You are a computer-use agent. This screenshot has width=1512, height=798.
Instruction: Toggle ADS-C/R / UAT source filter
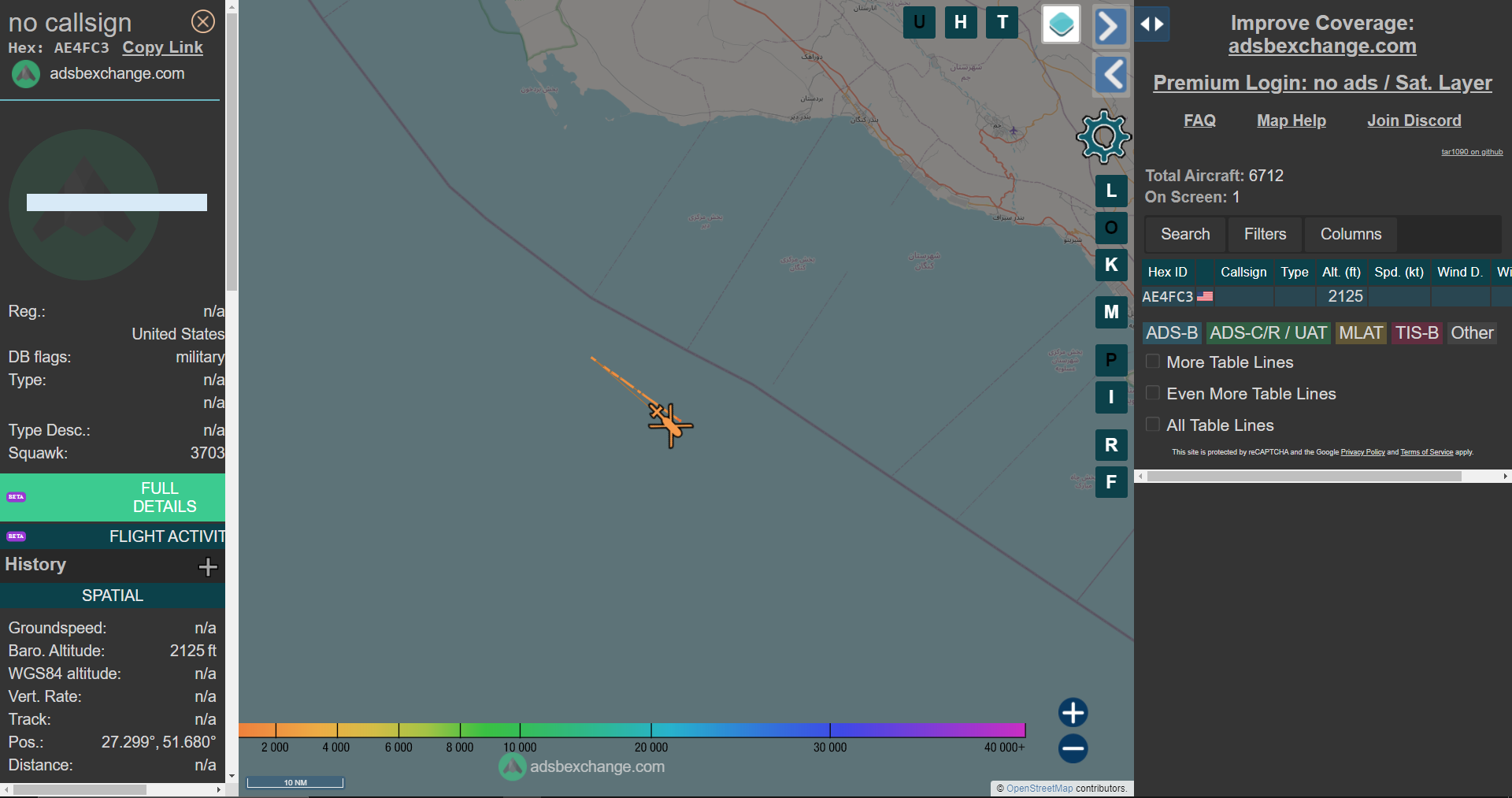pyautogui.click(x=1268, y=333)
